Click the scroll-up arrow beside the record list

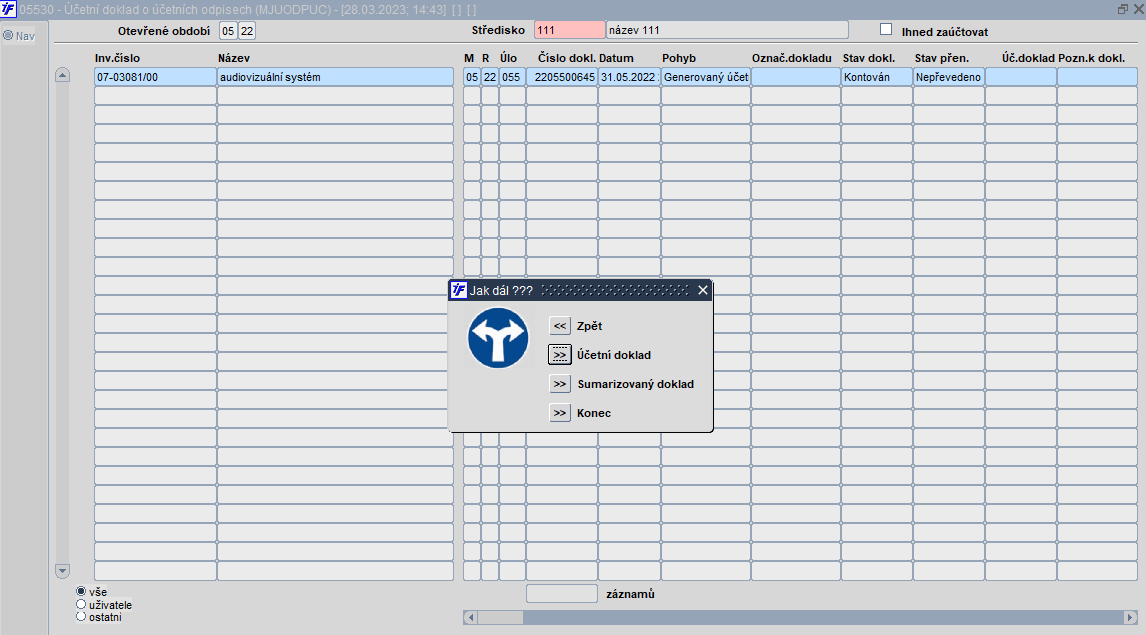tap(62, 75)
